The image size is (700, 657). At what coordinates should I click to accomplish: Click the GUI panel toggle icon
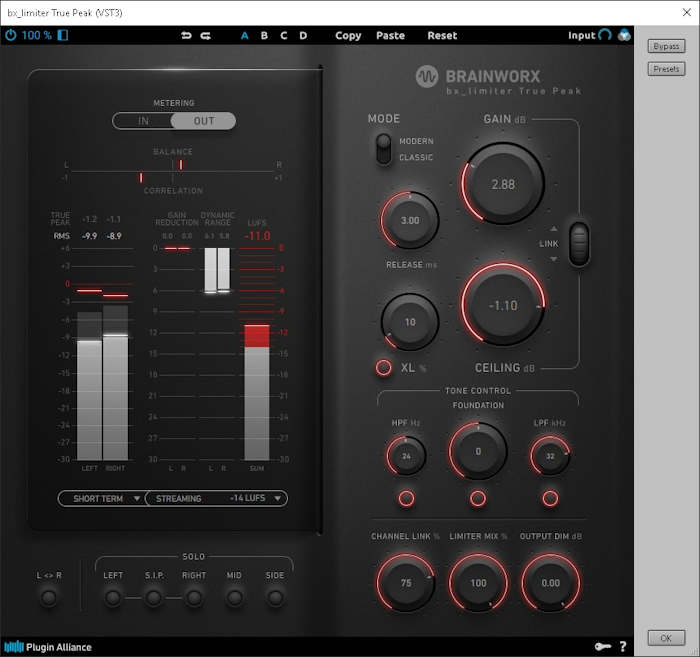pos(63,35)
